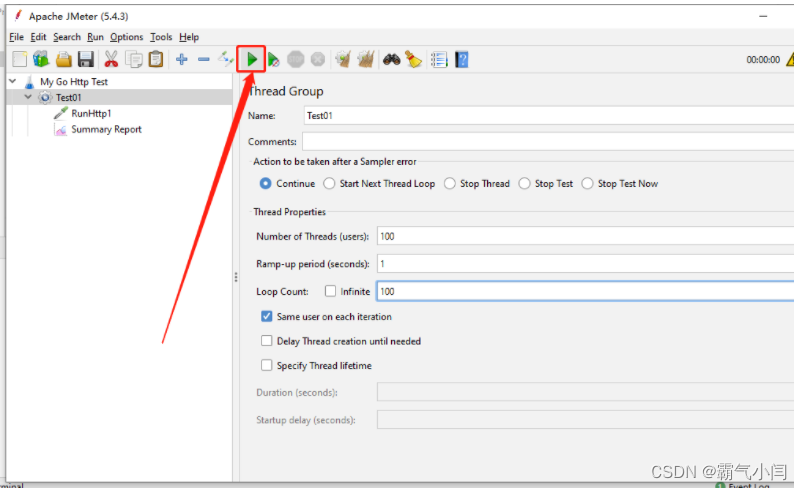Open the Edit menu

[38, 37]
